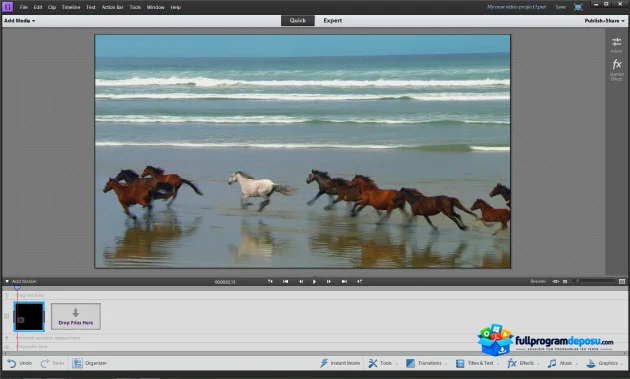Viewport: 630px width, 379px height.
Task: Open the Adjust panel with sliders icon
Action: [616, 45]
